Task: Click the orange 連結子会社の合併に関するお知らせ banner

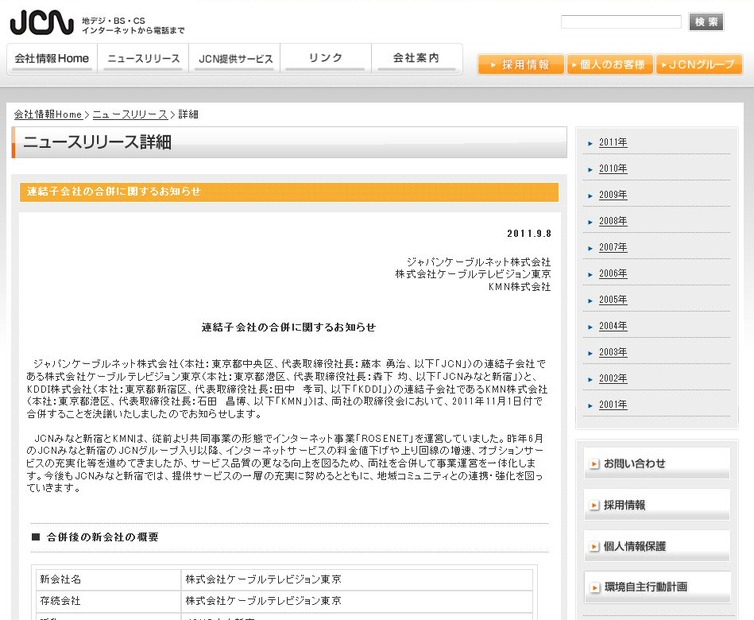Action: 289,191
